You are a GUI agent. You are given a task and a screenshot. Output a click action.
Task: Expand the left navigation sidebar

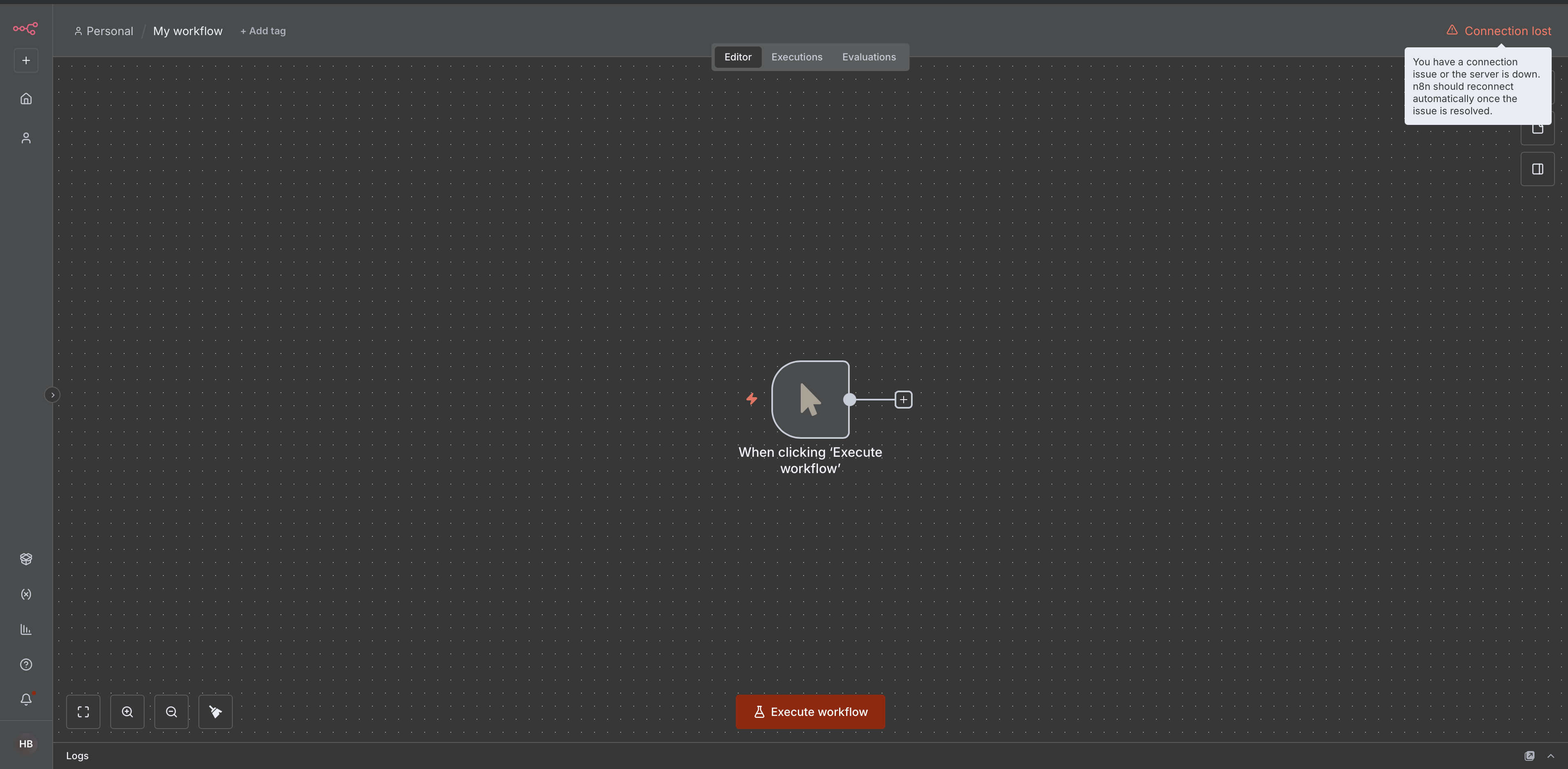point(53,394)
